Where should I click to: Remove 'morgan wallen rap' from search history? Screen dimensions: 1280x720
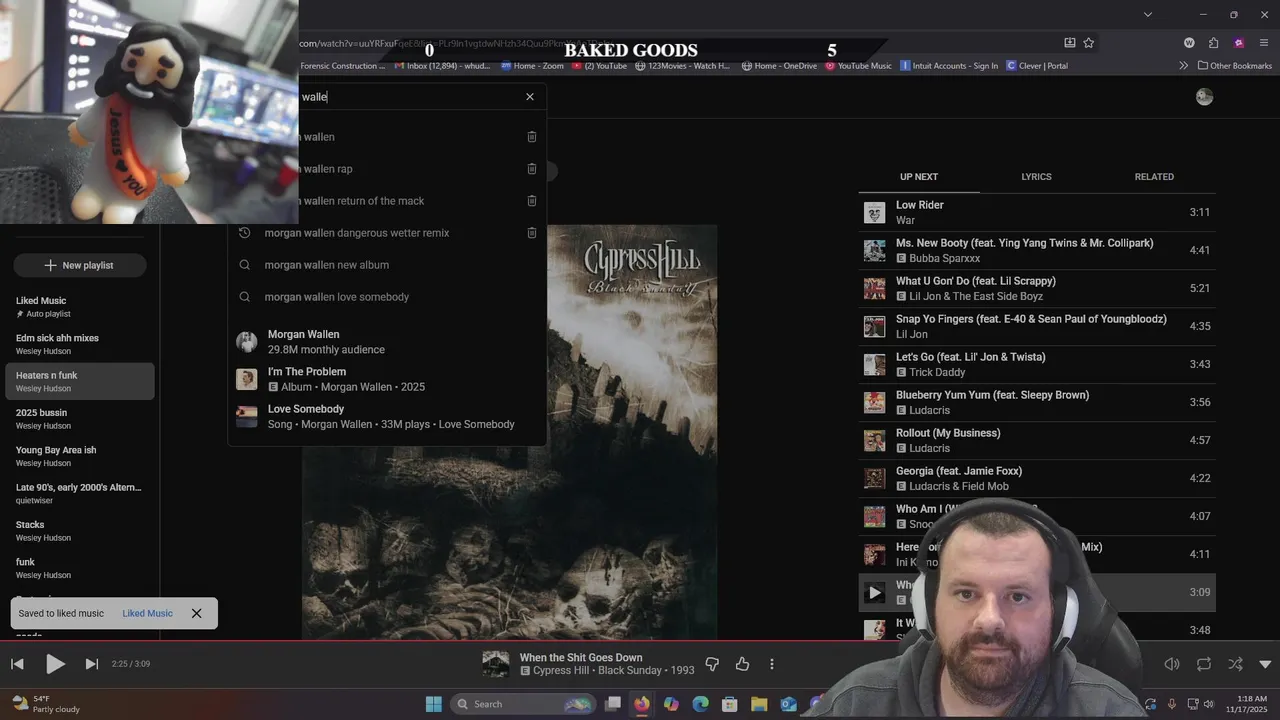click(532, 169)
